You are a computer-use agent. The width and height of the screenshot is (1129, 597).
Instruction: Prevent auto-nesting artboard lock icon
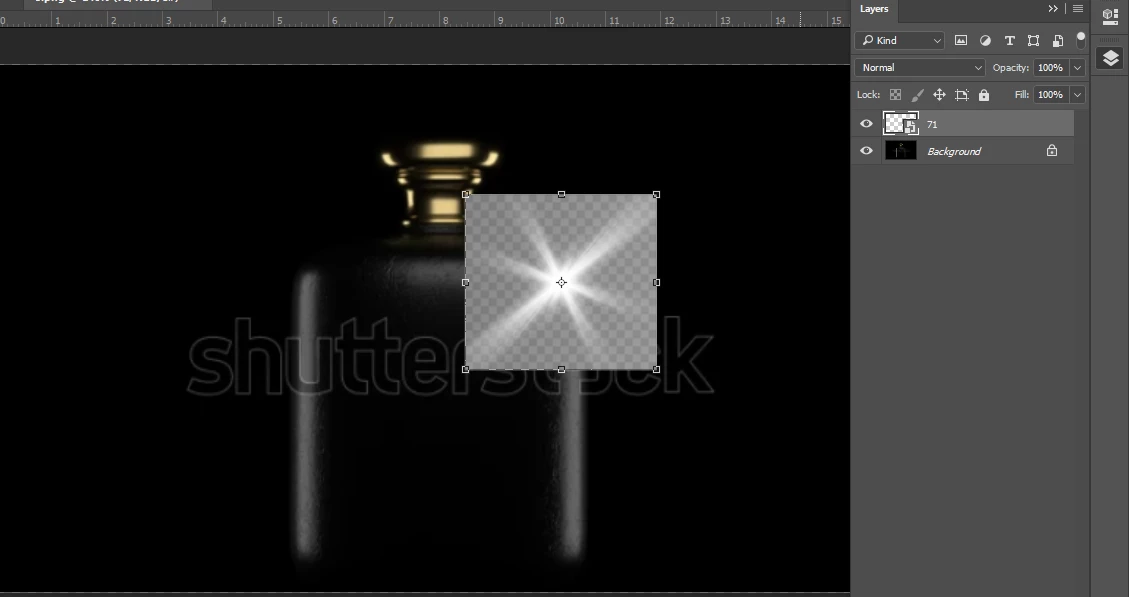point(961,94)
